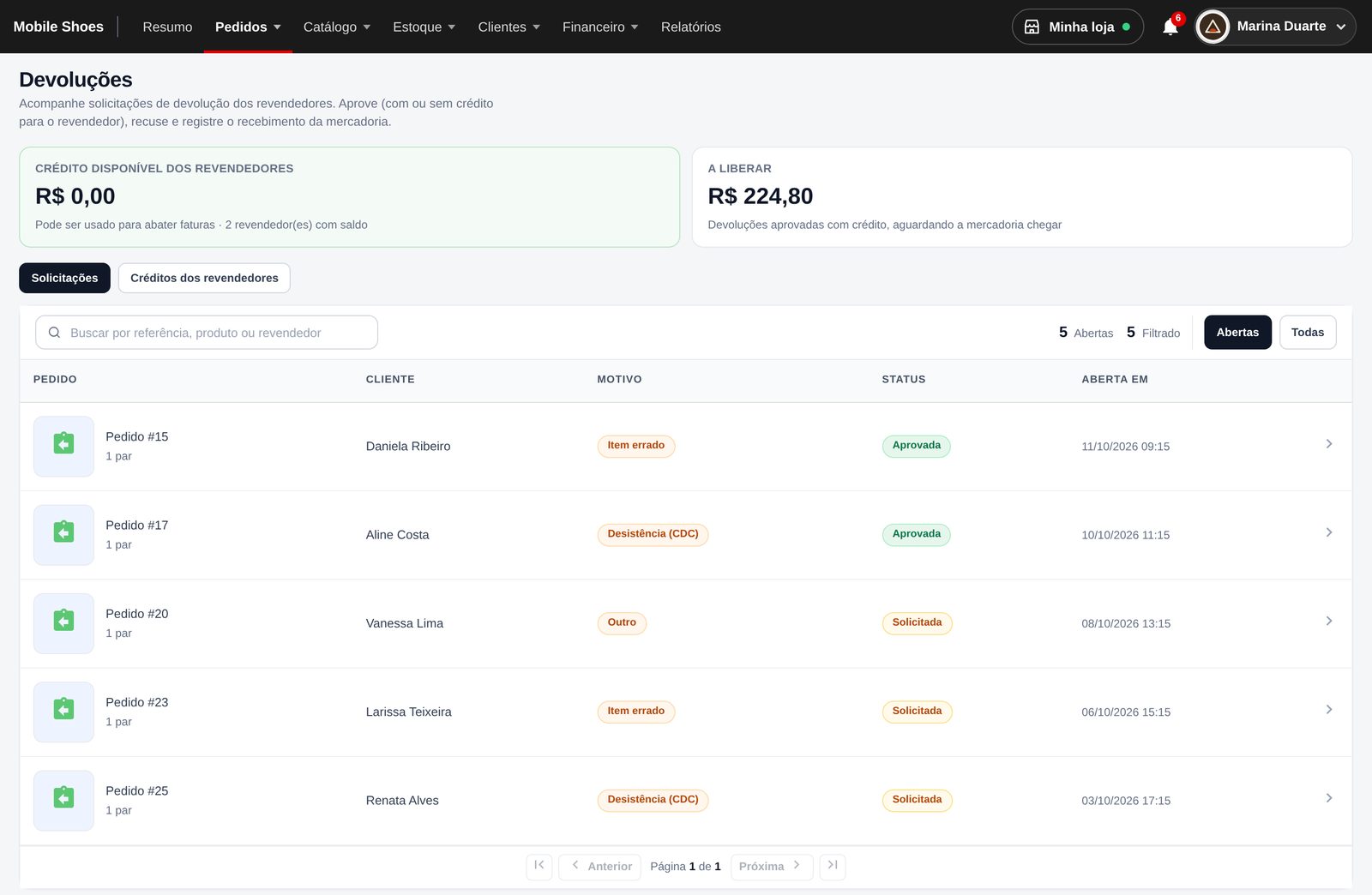Open the notifications bell icon
Image resolution: width=1372 pixels, height=895 pixels.
point(1170,27)
